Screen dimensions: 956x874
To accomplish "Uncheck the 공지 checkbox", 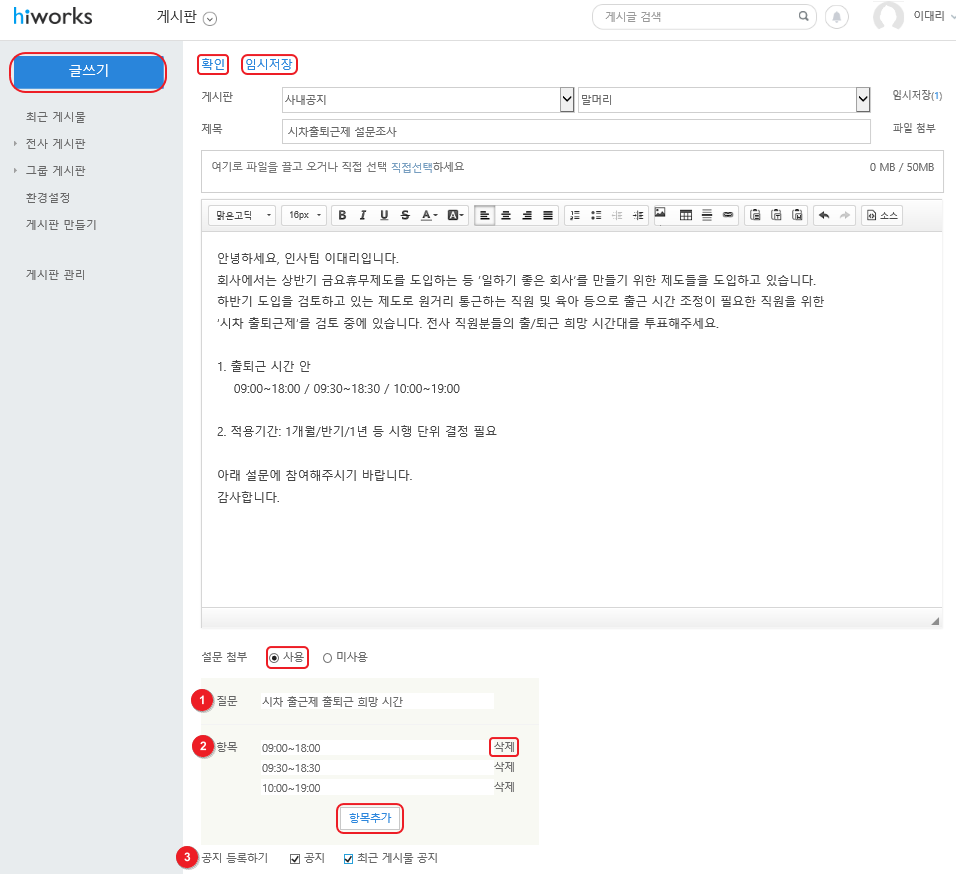I will pos(295,858).
